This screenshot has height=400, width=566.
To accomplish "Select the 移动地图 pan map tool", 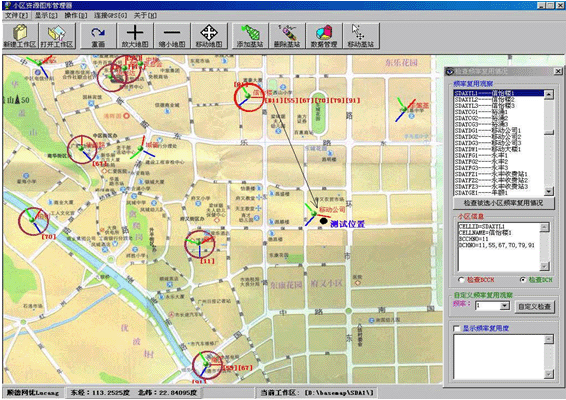I will 209,36.
